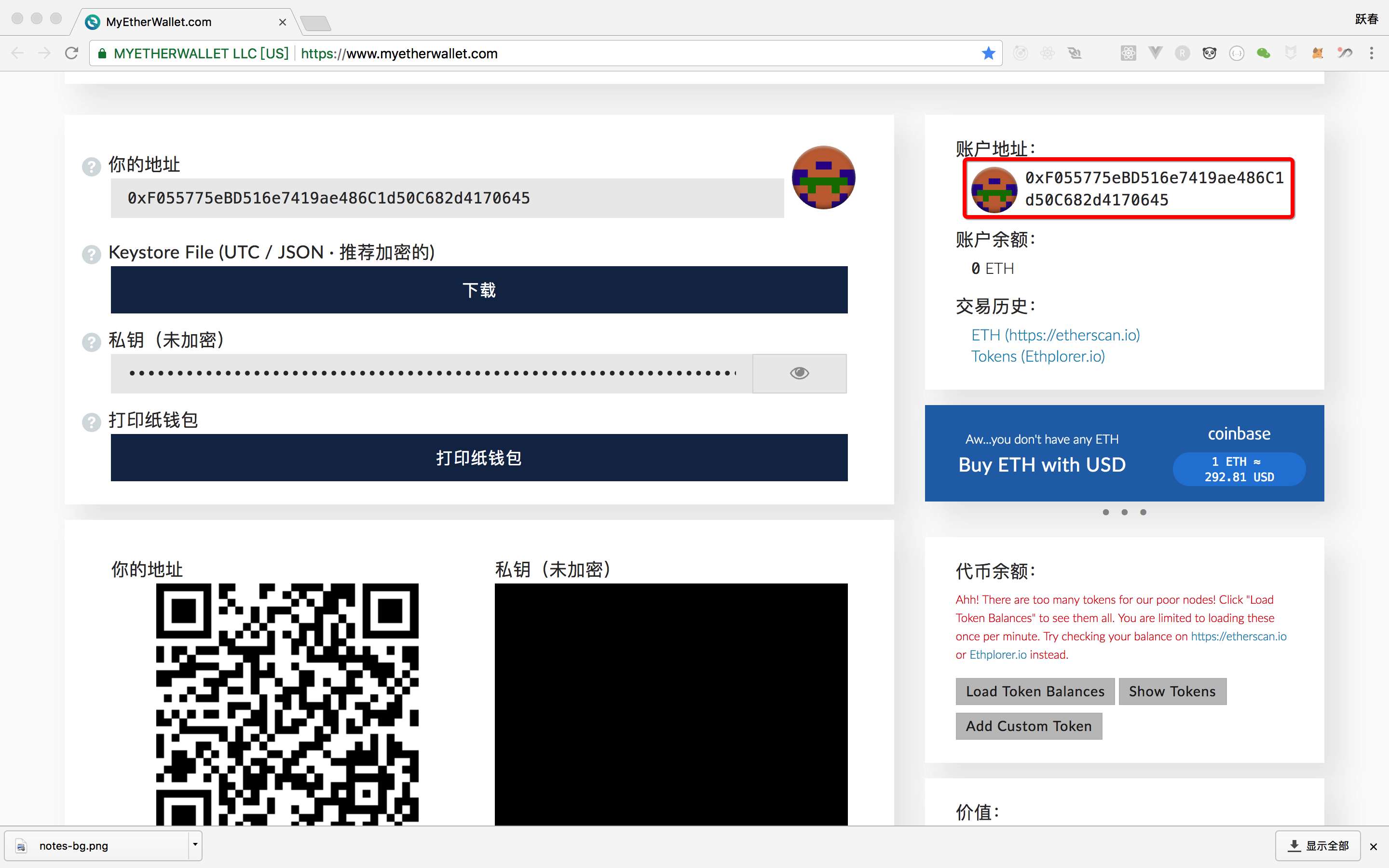Open the notes-bg.png file icon
The image size is (1389, 868).
21,846
